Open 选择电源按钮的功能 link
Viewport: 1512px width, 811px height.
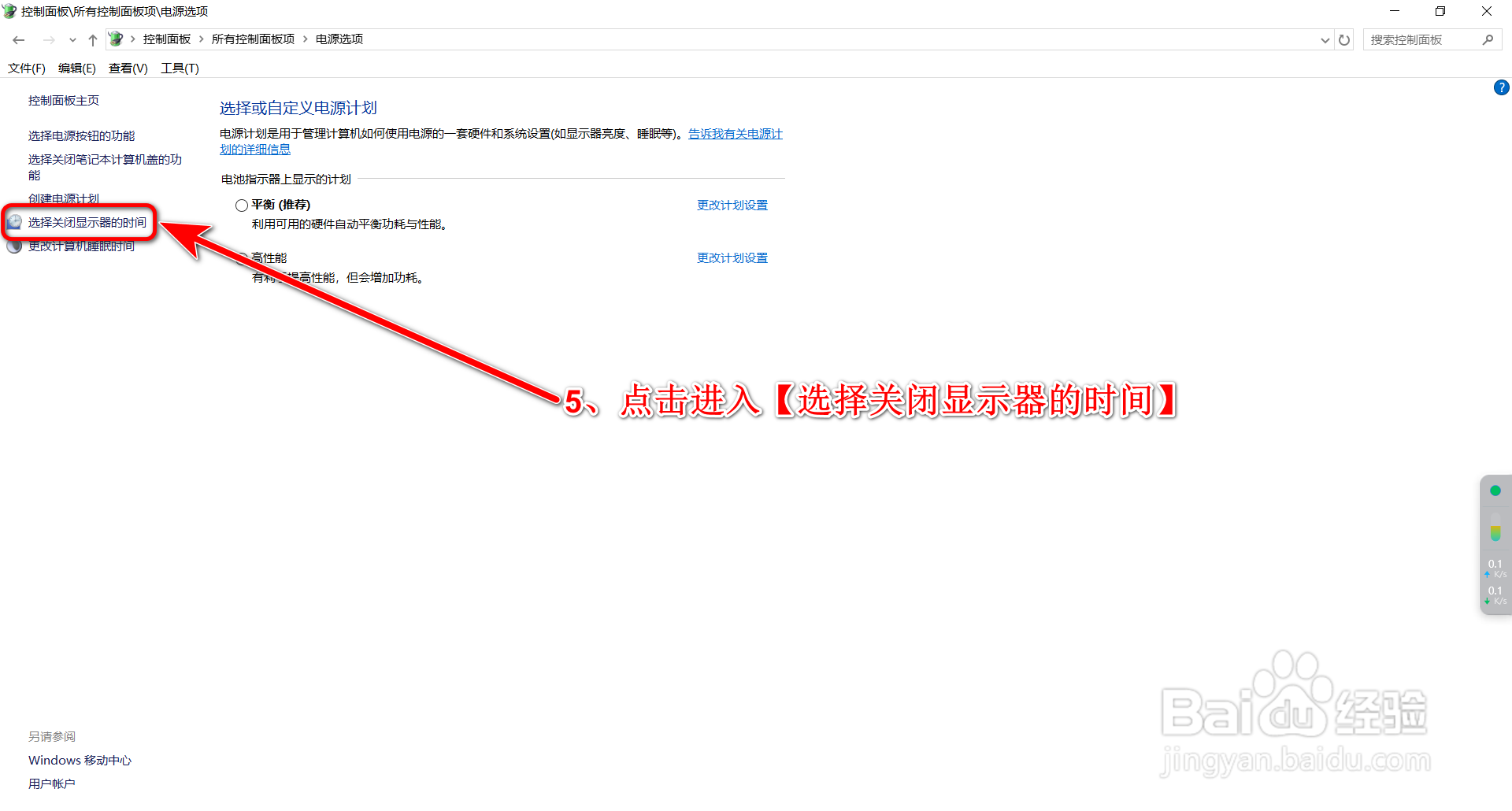(82, 136)
